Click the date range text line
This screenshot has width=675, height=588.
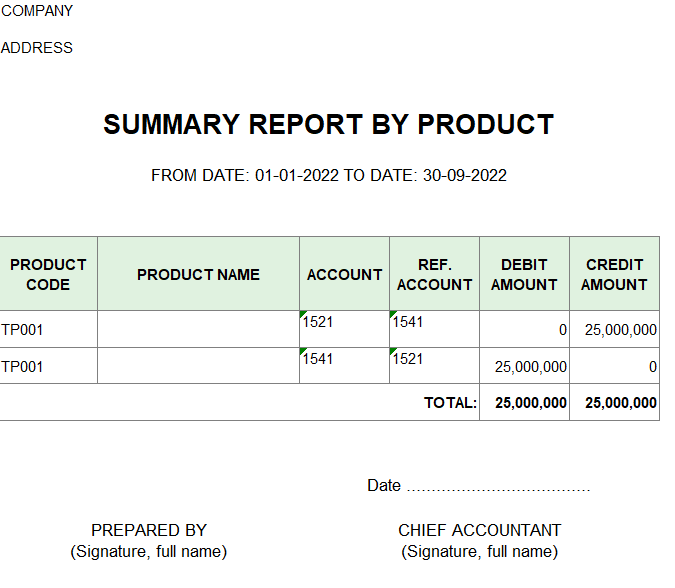[329, 176]
